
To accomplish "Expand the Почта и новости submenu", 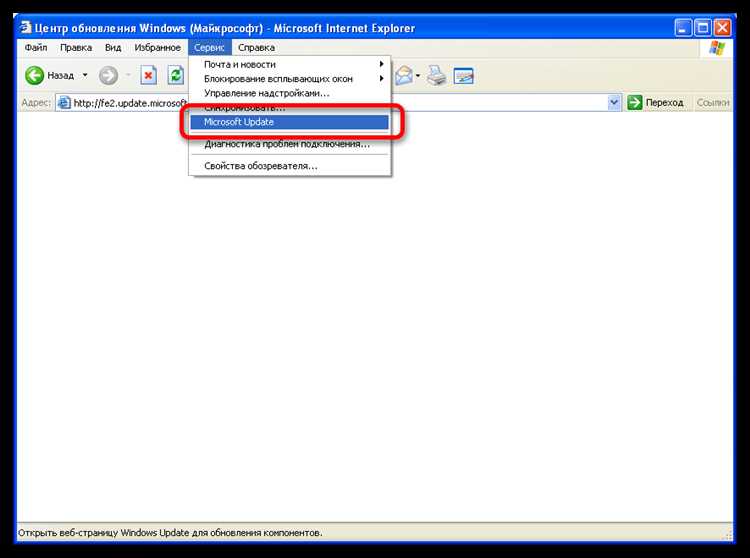I will (x=289, y=65).
